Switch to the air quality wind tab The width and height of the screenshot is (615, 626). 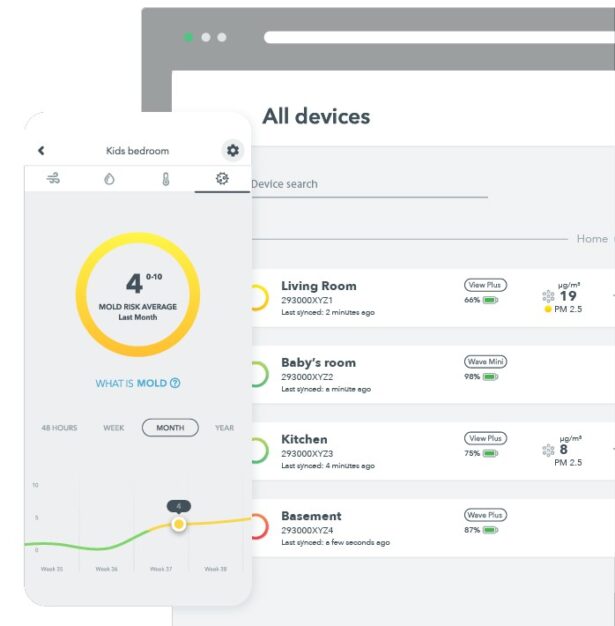click(53, 178)
